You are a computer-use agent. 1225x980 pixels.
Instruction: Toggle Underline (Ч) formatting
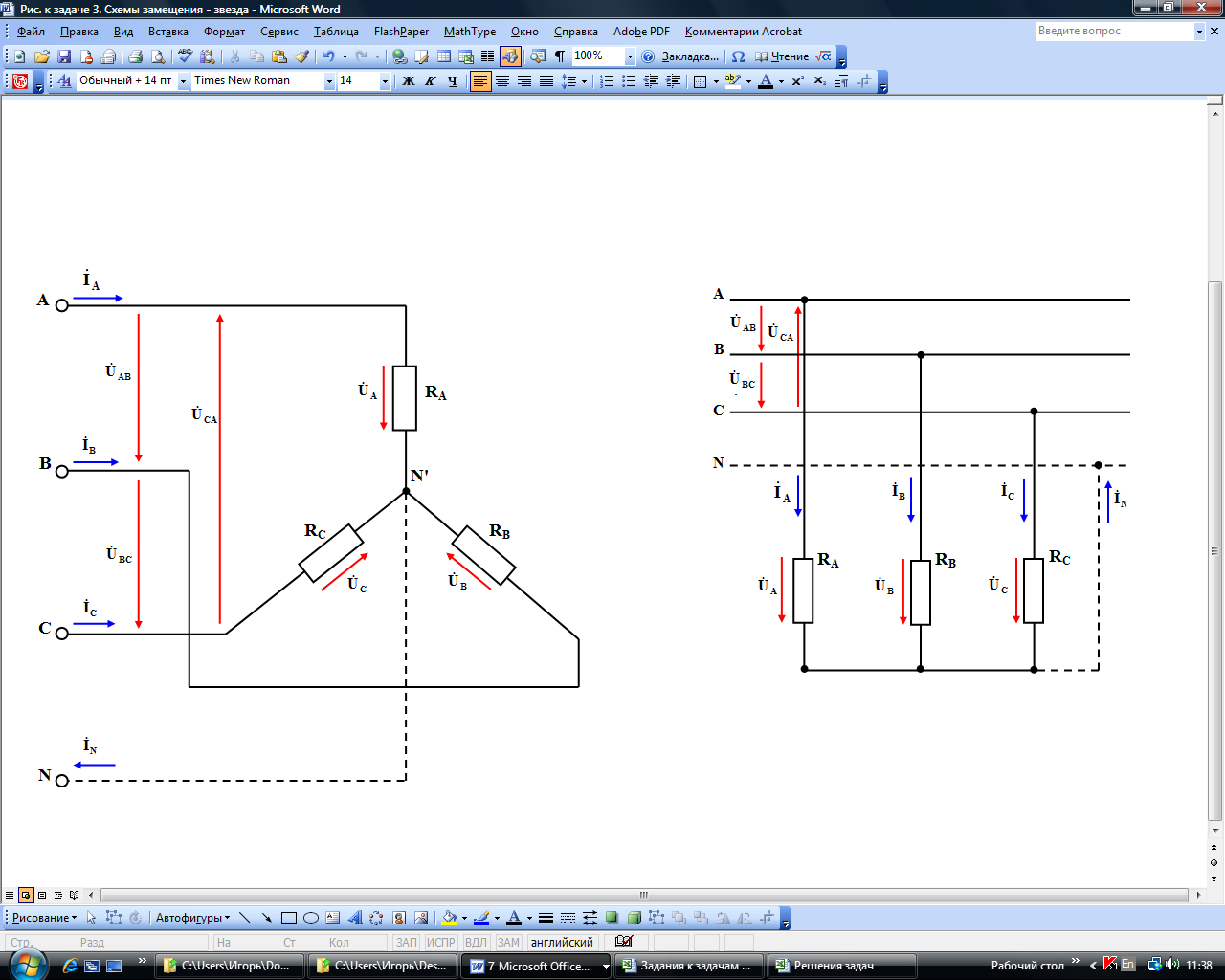point(453,81)
